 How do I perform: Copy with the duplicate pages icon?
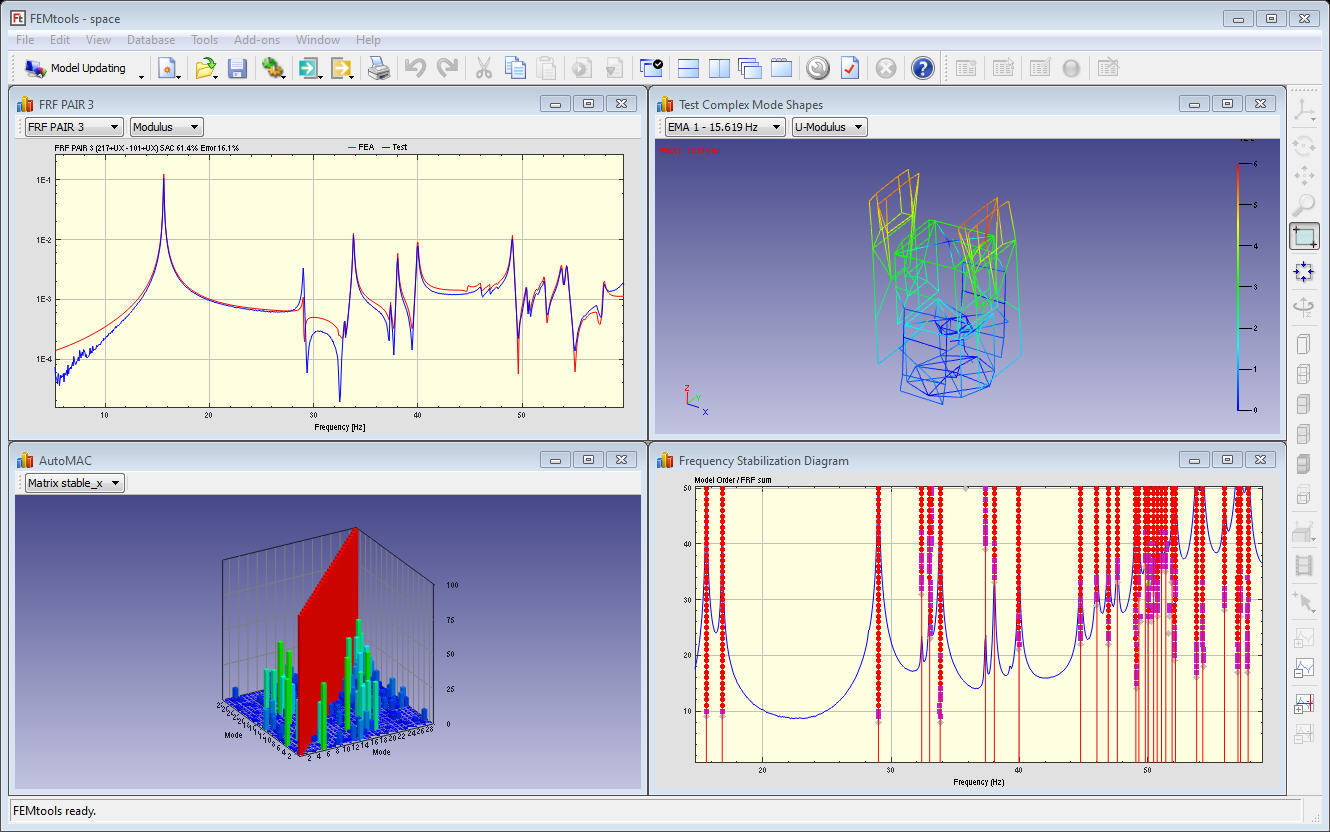pos(515,68)
